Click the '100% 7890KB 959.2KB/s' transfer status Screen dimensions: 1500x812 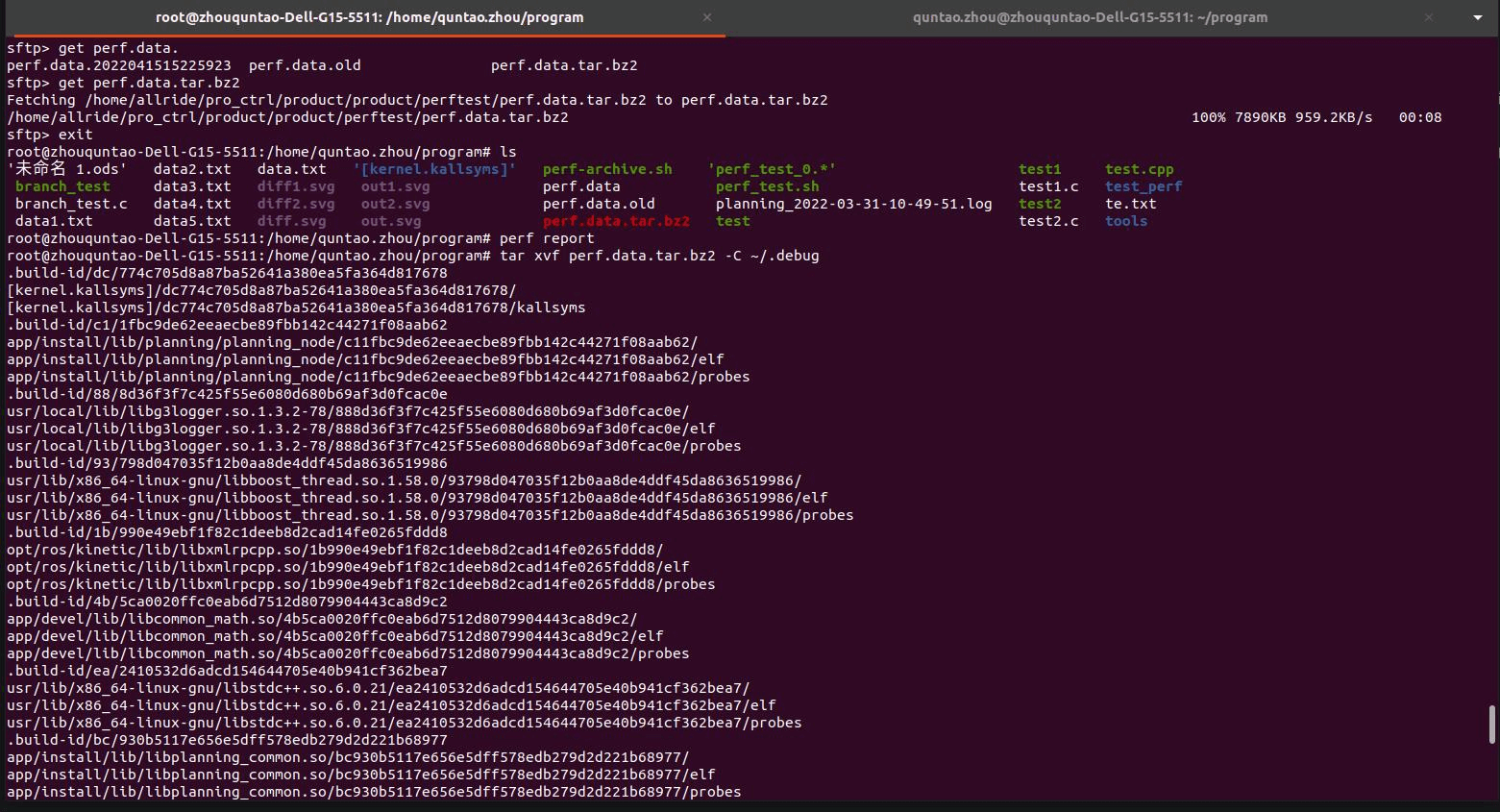1282,117
